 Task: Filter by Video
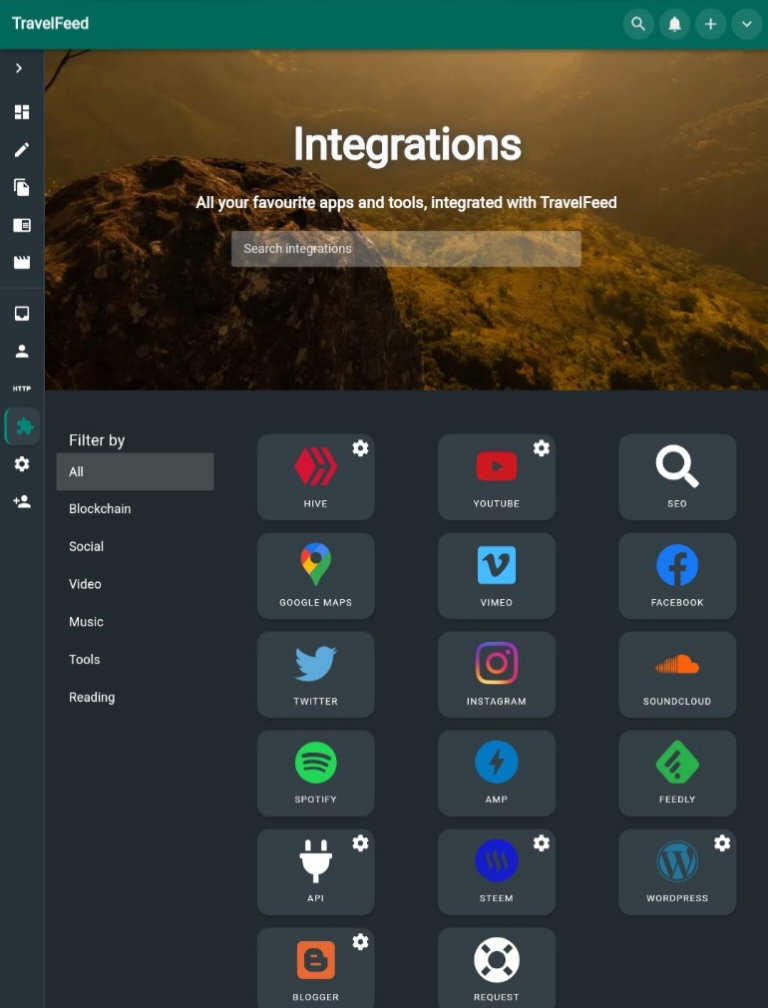tap(135, 584)
